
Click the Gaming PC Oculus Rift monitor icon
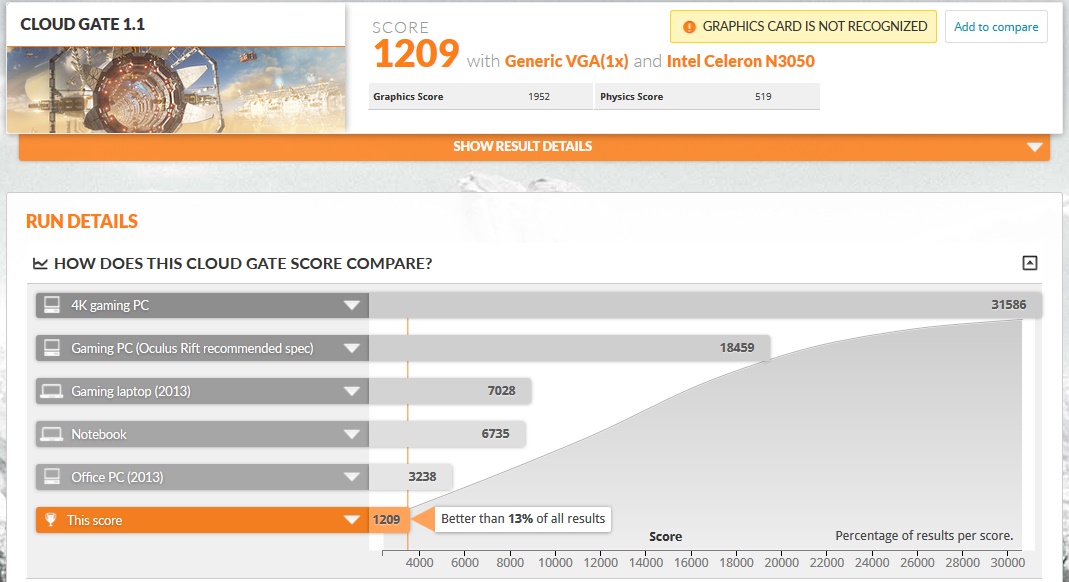point(52,348)
